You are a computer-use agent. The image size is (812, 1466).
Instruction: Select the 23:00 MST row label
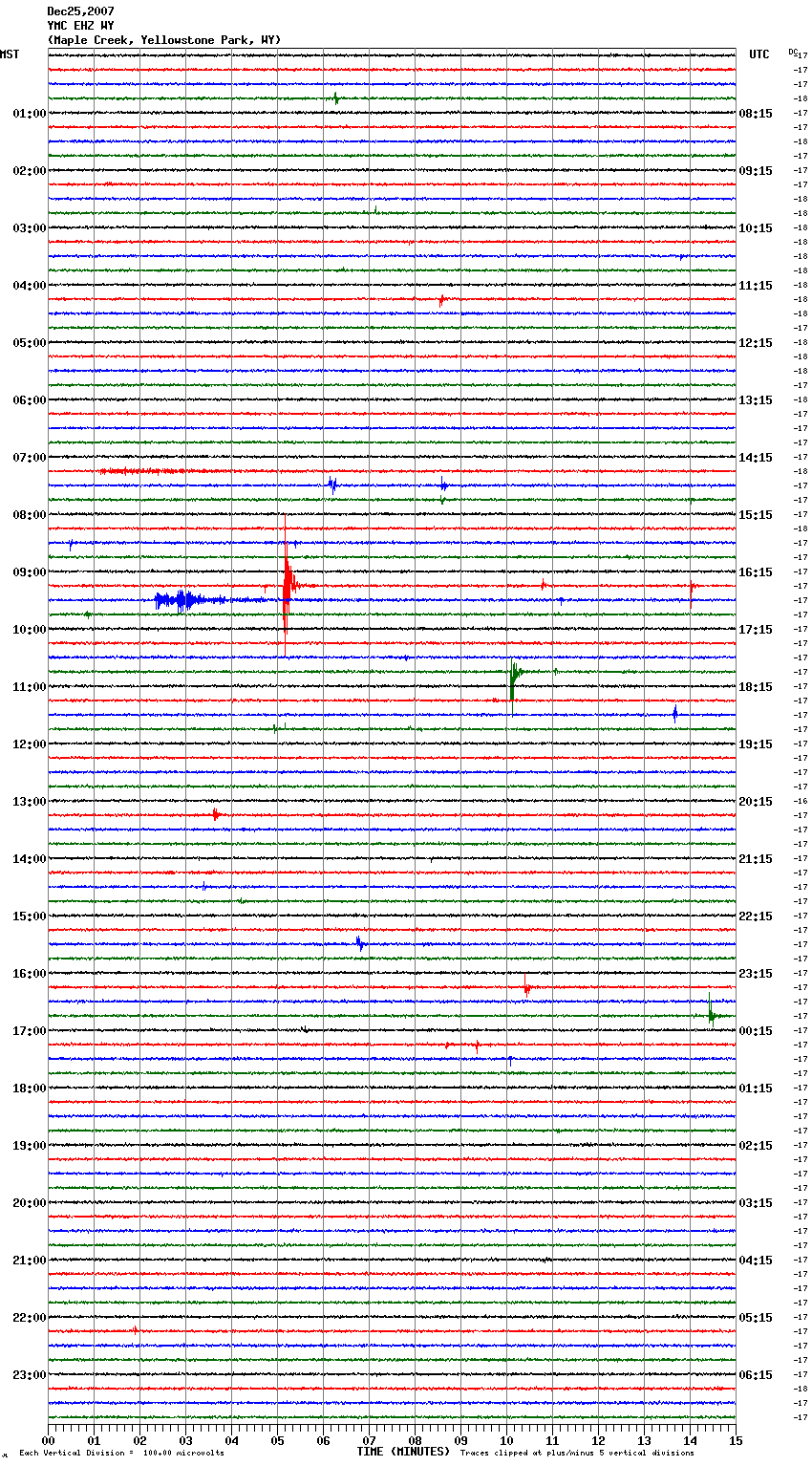(30, 1375)
